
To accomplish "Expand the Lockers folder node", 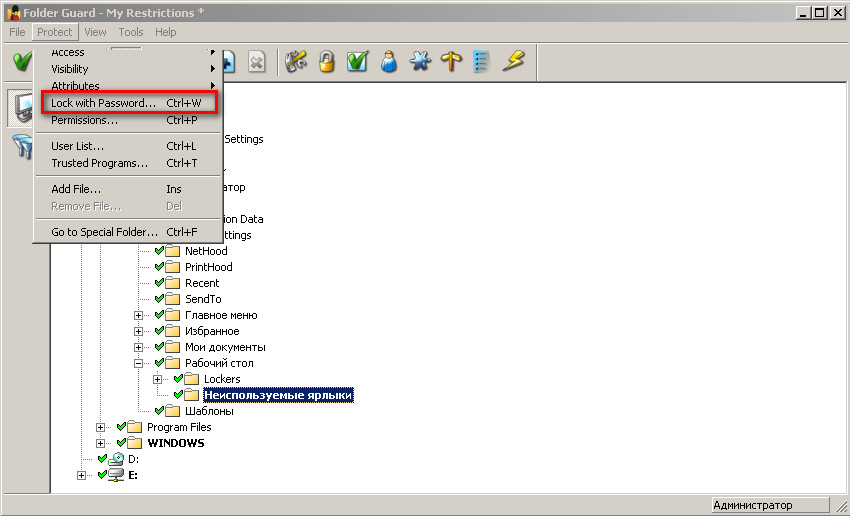I will 158,379.
